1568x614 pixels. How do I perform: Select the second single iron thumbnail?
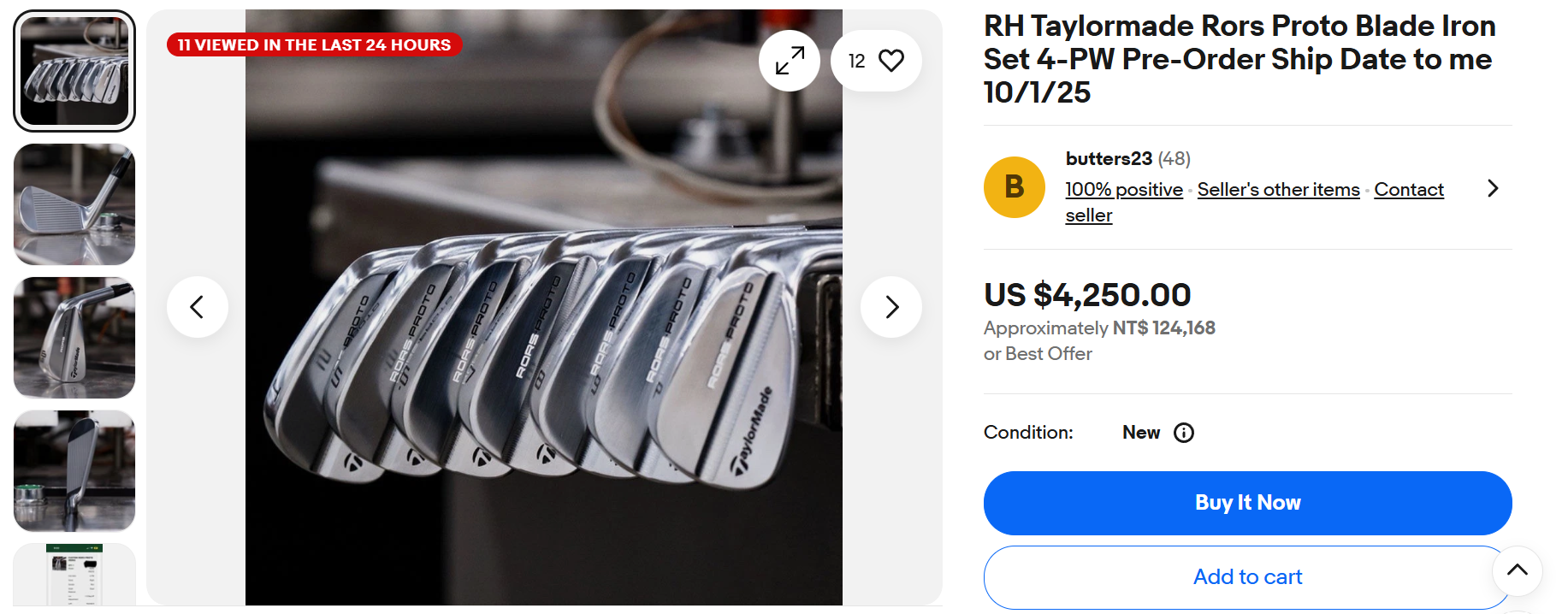tap(74, 204)
